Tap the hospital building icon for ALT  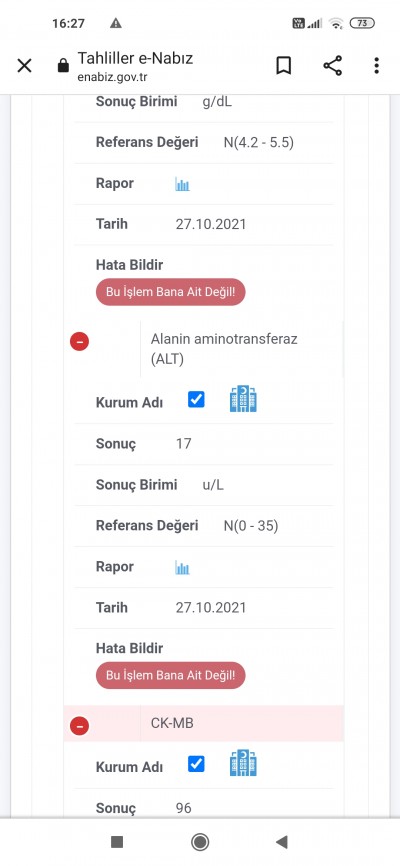pyautogui.click(x=244, y=399)
